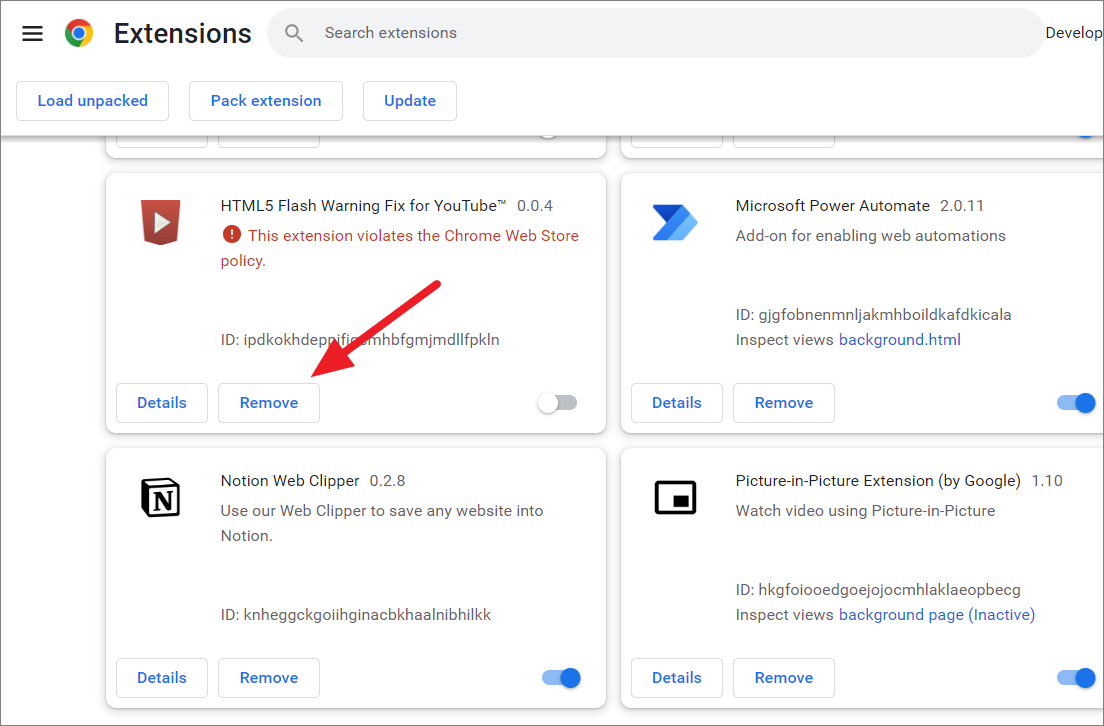The width and height of the screenshot is (1104, 726).
Task: Click the HTML5 Flash Warning Fix for YouTube title
Action: tap(363, 206)
